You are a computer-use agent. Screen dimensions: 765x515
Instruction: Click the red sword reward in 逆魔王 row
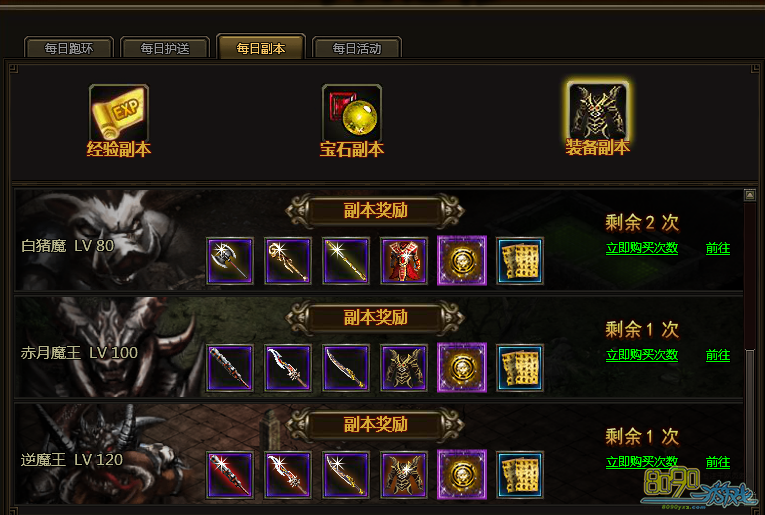230,475
